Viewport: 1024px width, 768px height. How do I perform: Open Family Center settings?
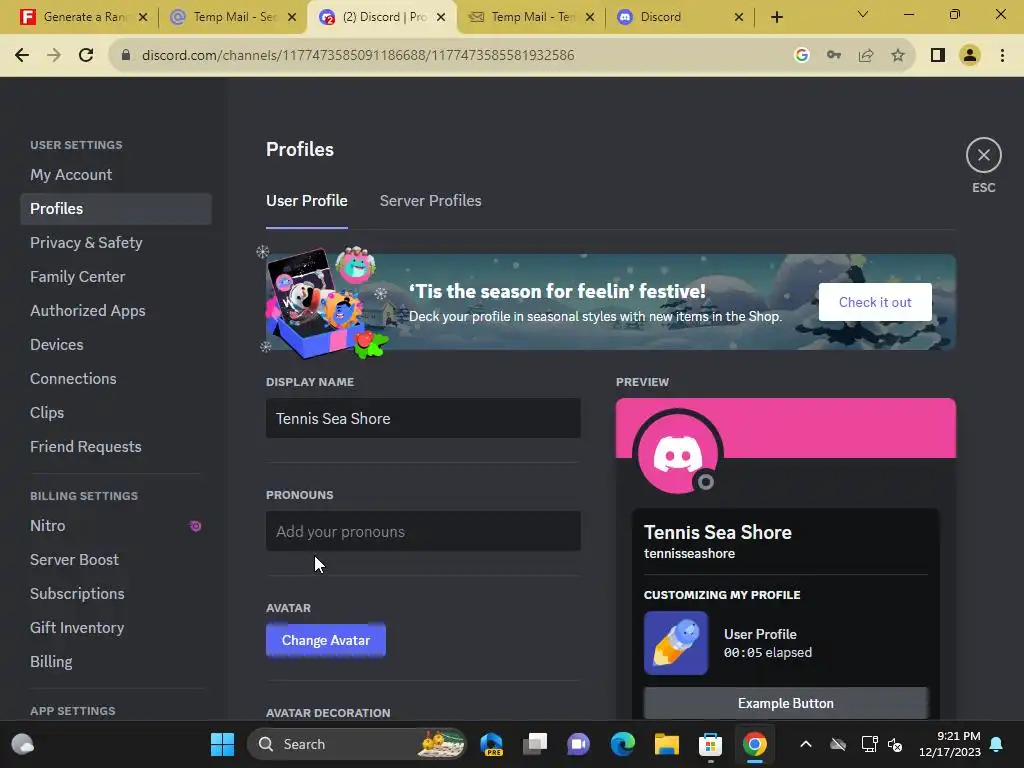[116, 276]
